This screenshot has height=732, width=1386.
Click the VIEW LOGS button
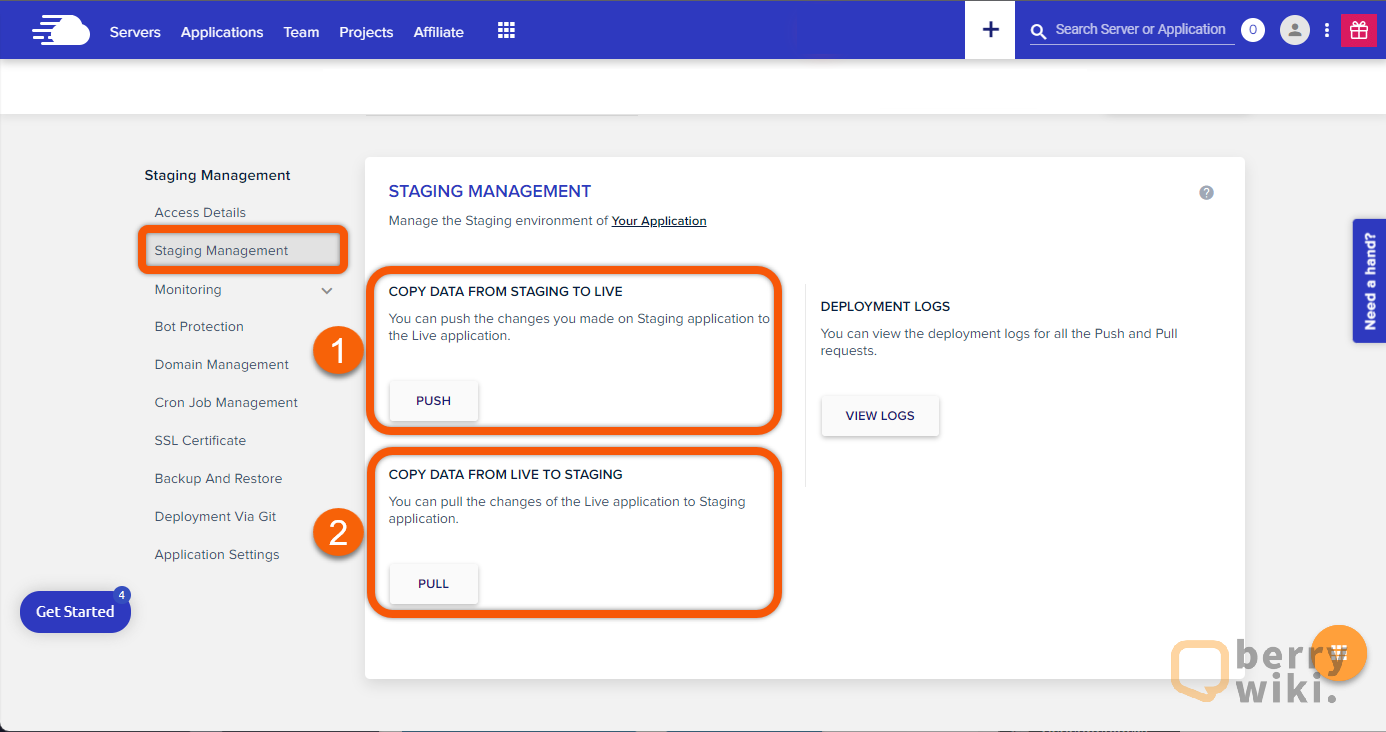(880, 416)
